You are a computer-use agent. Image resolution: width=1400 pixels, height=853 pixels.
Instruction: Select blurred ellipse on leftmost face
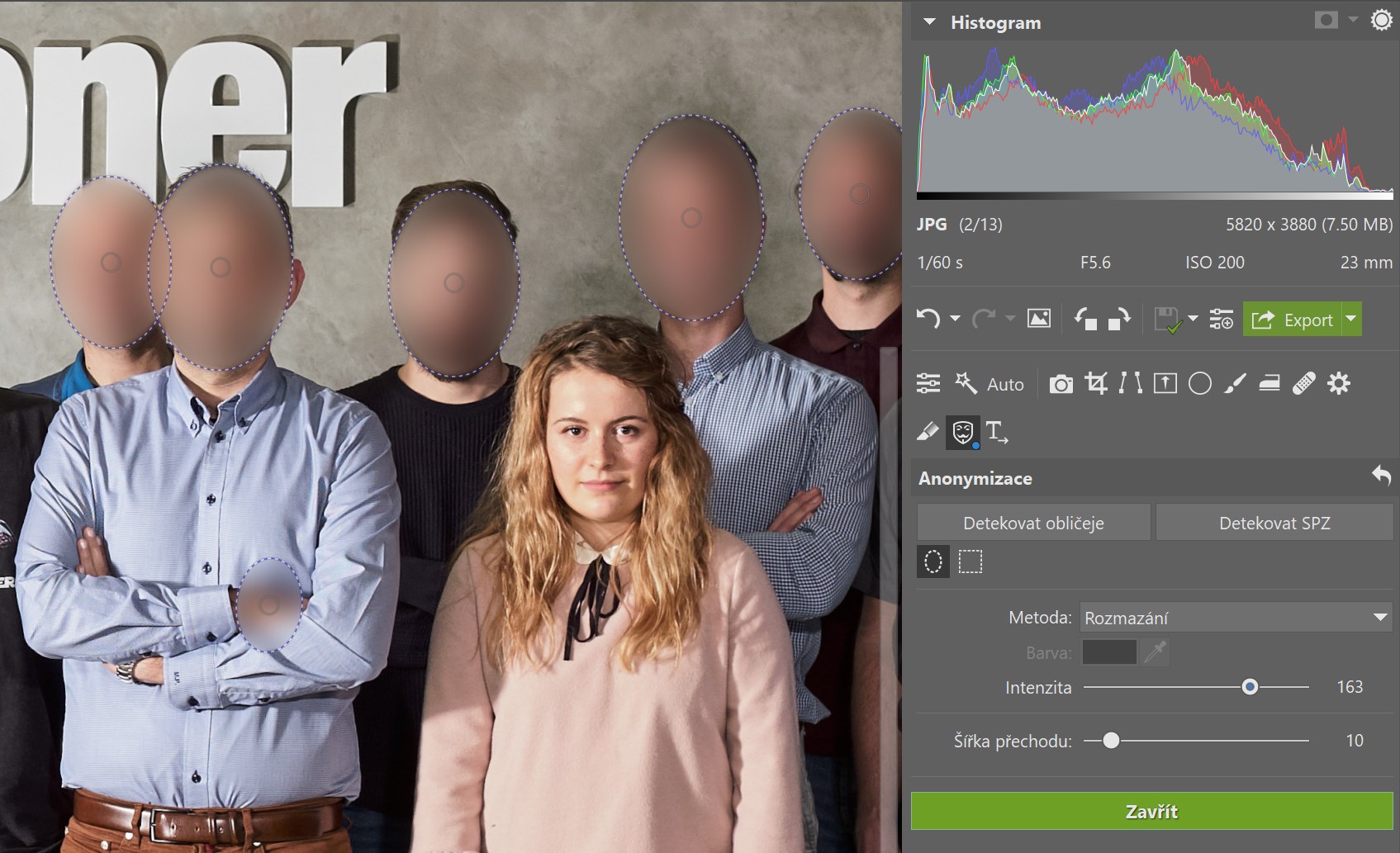tap(110, 263)
